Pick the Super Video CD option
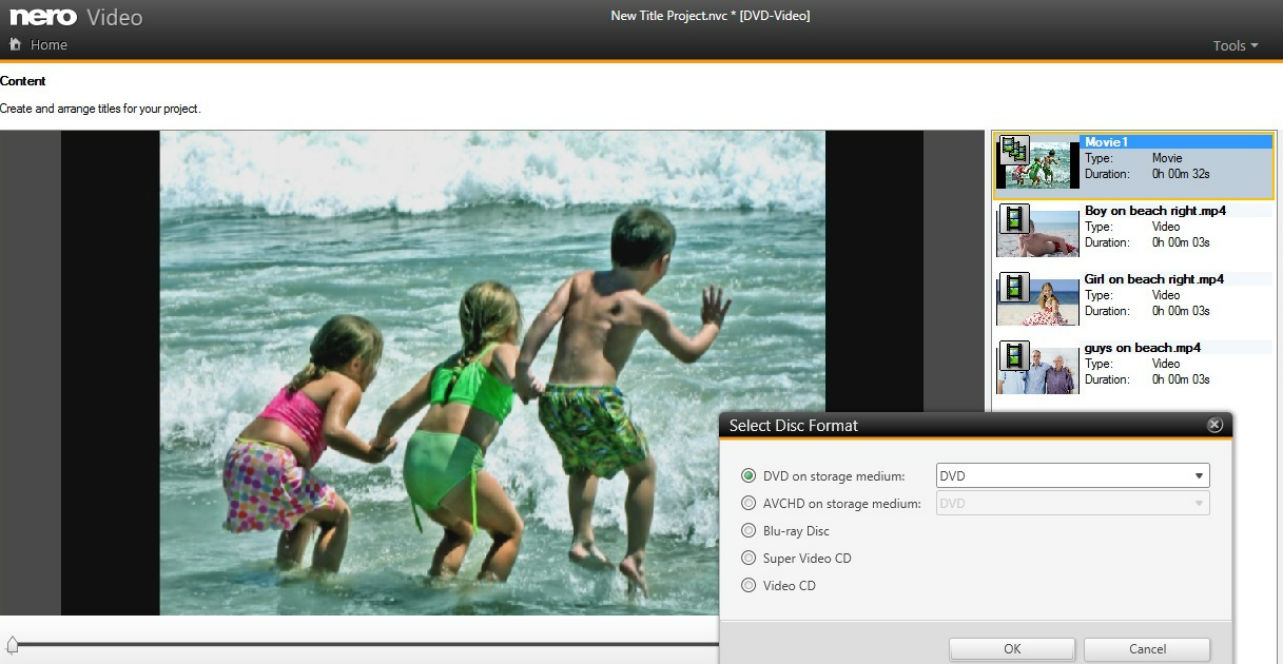The width and height of the screenshot is (1283, 664). 749,558
